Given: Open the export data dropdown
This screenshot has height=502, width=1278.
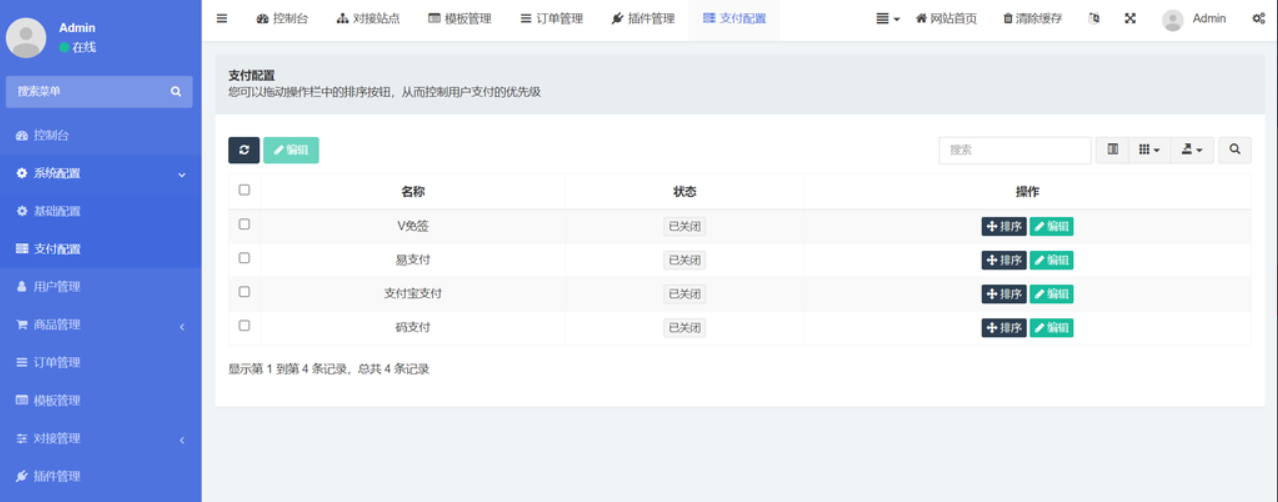Looking at the screenshot, I should coord(1191,150).
